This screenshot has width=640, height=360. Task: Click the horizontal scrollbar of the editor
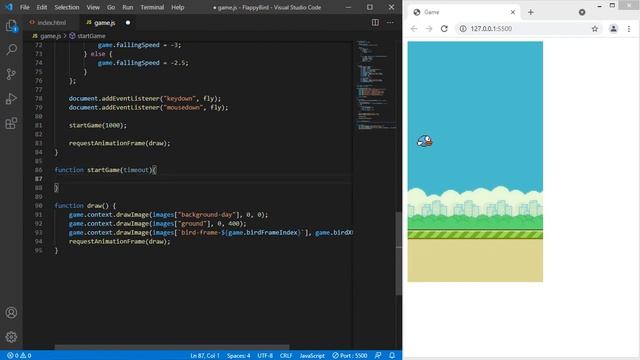coord(172,347)
